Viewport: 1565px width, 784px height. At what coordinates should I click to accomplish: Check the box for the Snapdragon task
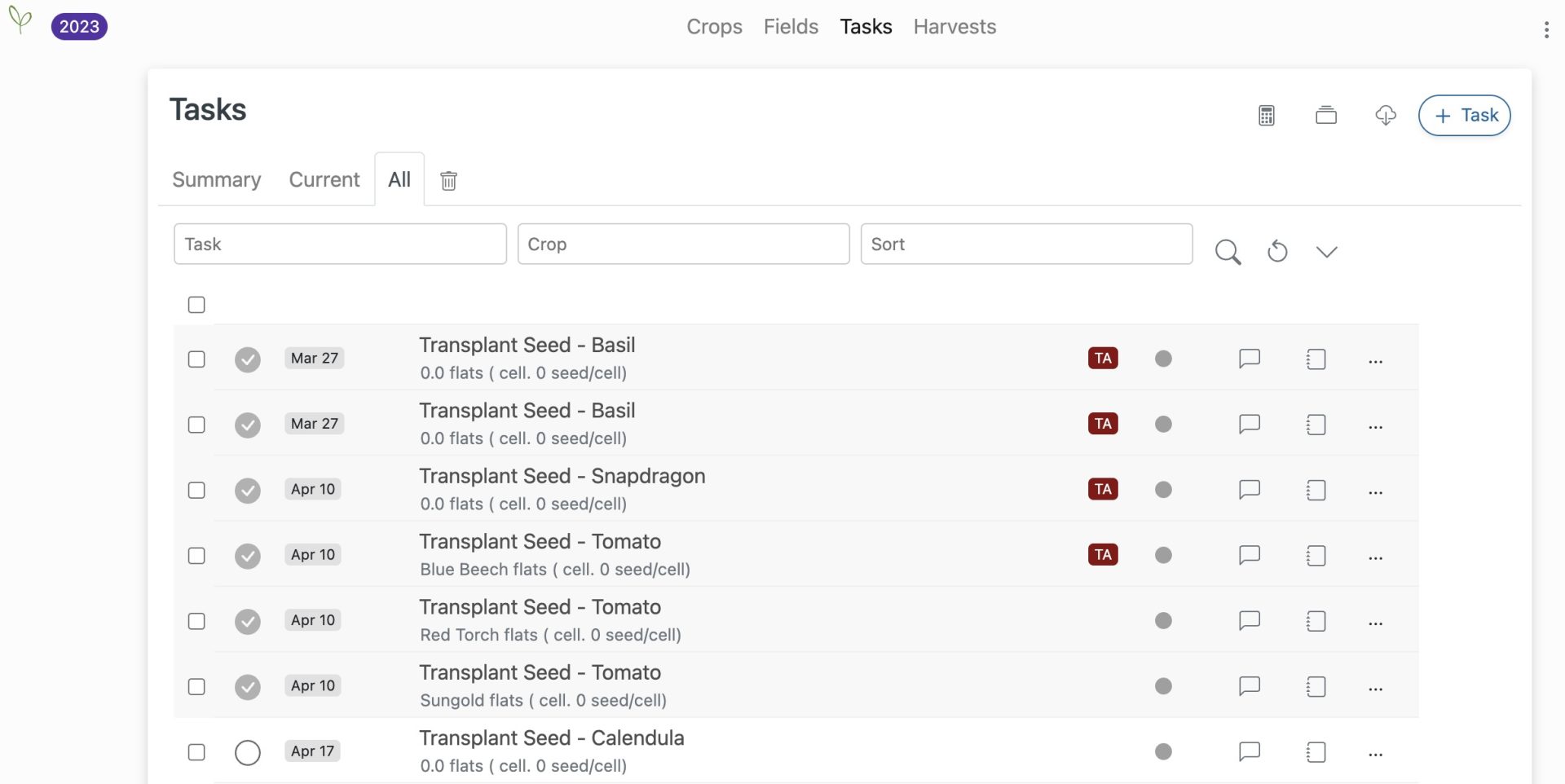[196, 490]
